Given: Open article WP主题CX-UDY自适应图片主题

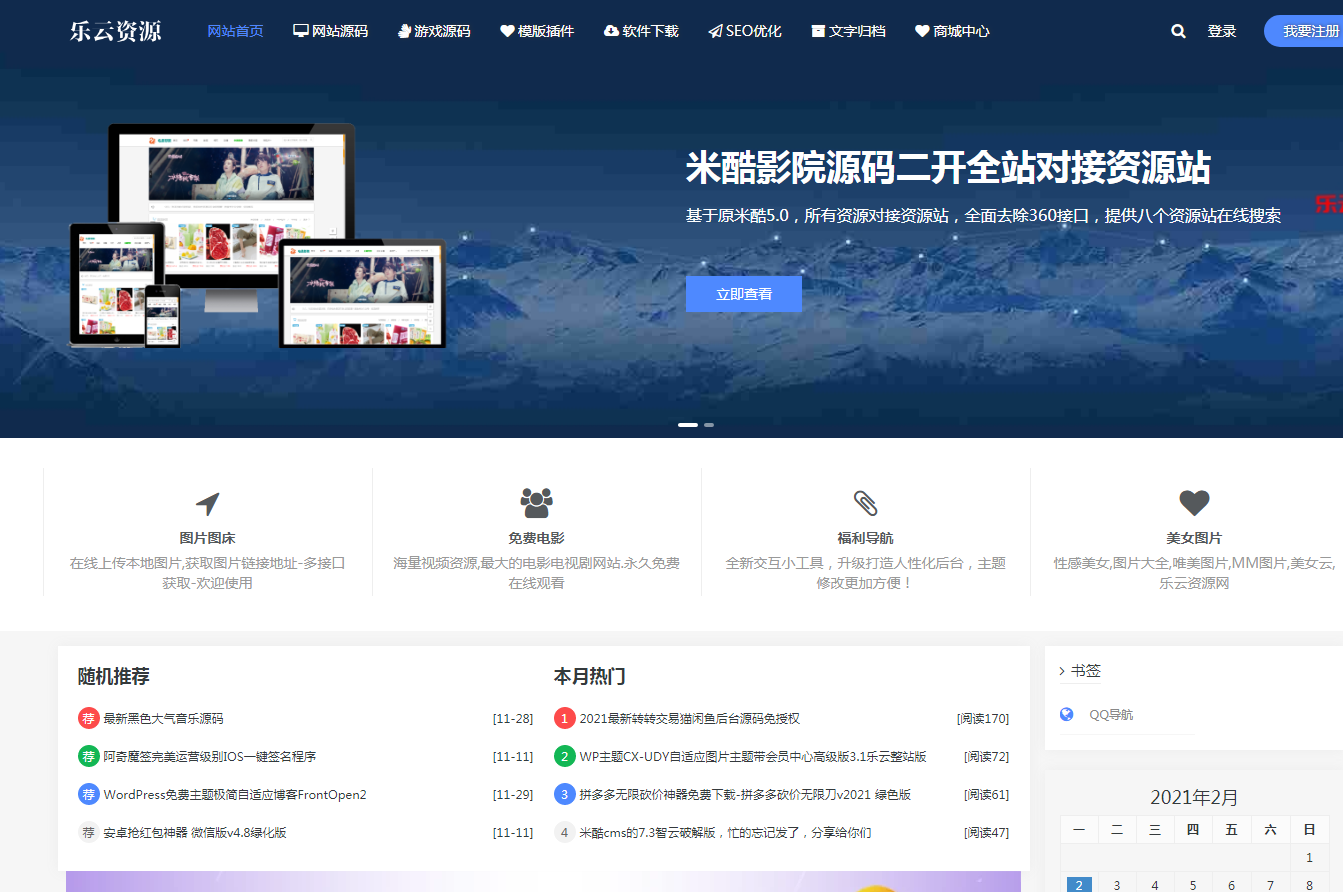Looking at the screenshot, I should (752, 756).
